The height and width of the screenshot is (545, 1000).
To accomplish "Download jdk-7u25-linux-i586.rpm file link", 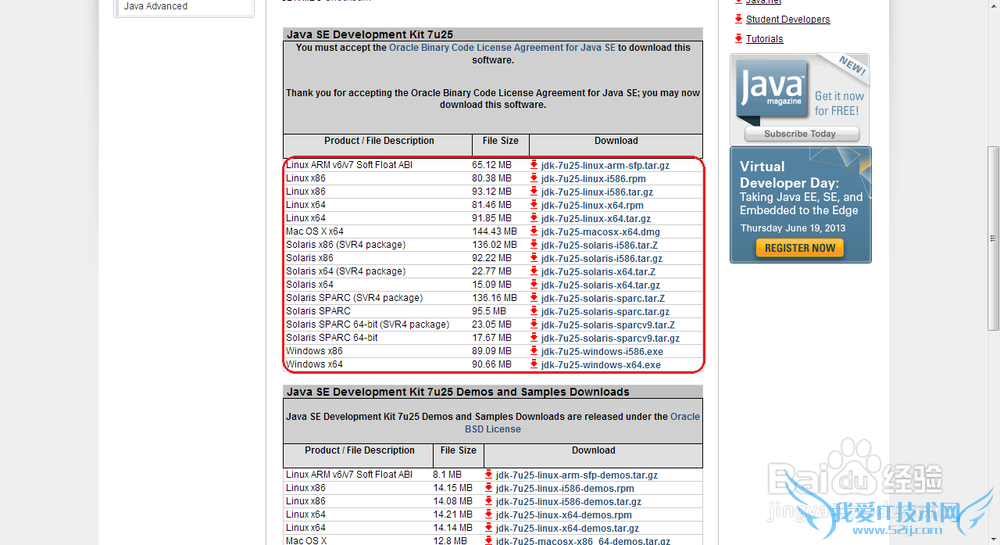I will tap(593, 179).
